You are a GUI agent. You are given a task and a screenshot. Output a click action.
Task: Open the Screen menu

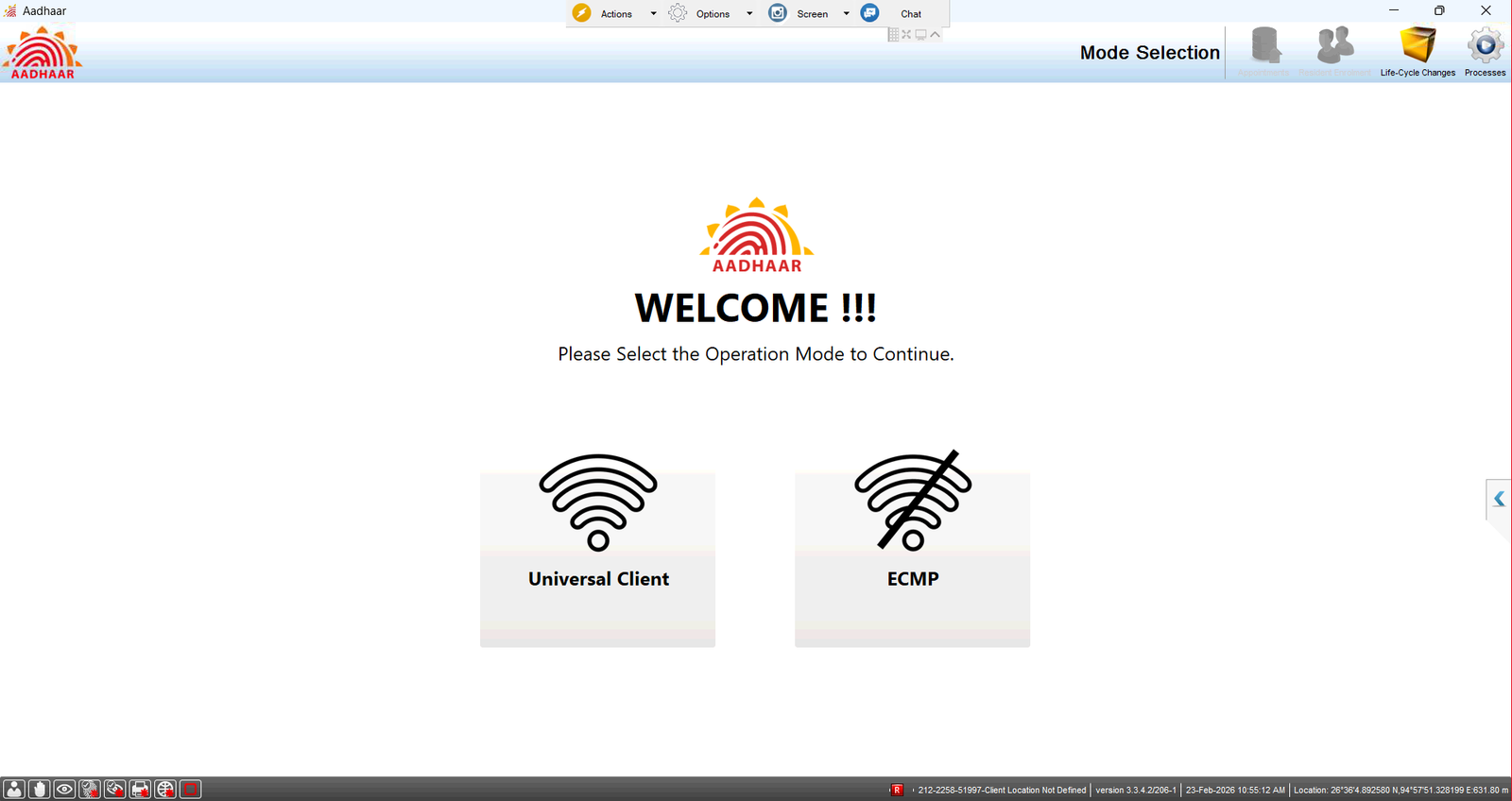812,14
